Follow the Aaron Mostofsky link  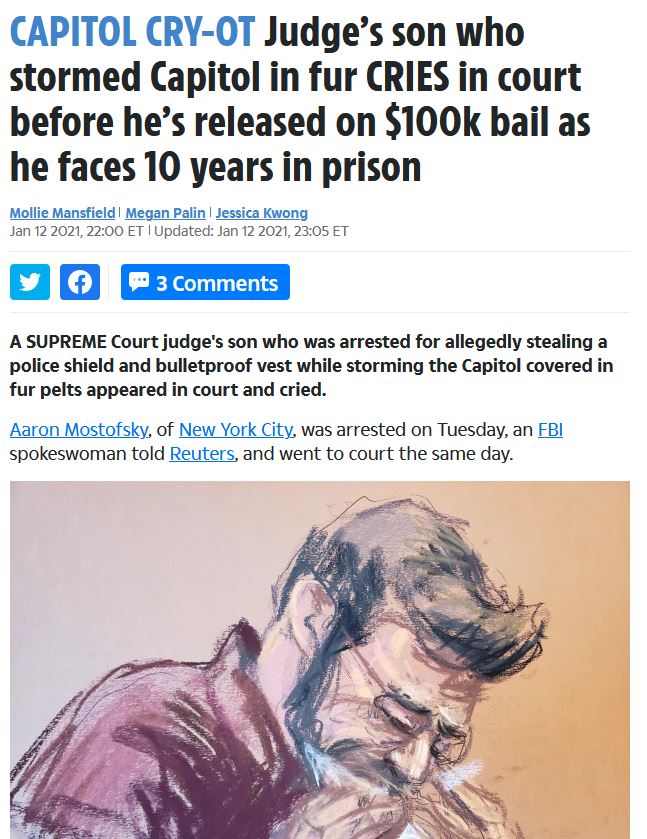(x=79, y=430)
